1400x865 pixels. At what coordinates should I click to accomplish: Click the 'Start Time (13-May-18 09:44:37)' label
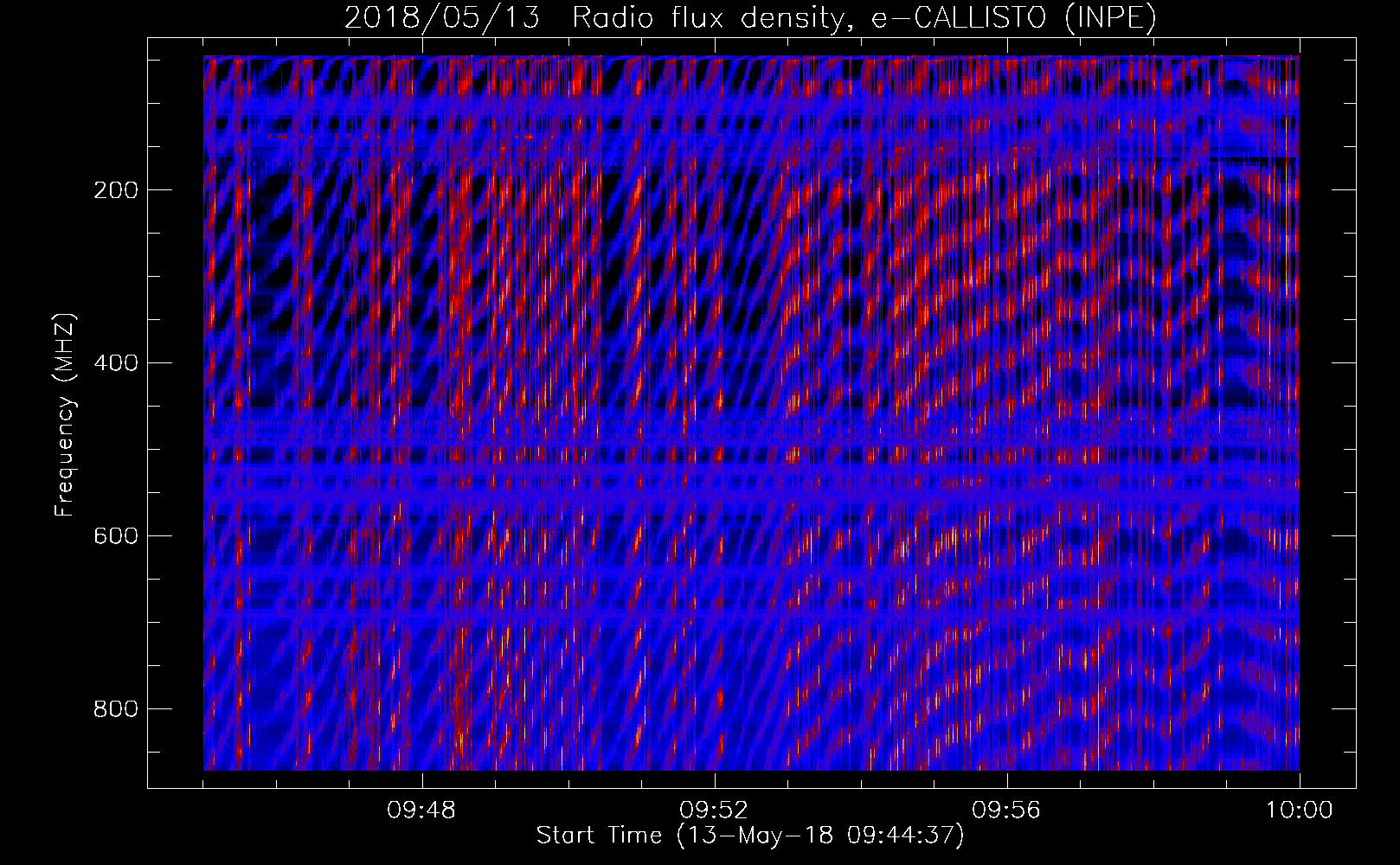pos(750,836)
